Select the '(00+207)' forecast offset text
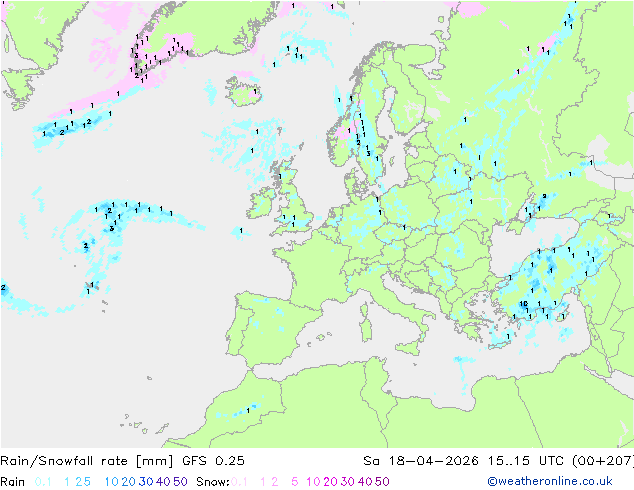634x490 pixels. click(603, 461)
